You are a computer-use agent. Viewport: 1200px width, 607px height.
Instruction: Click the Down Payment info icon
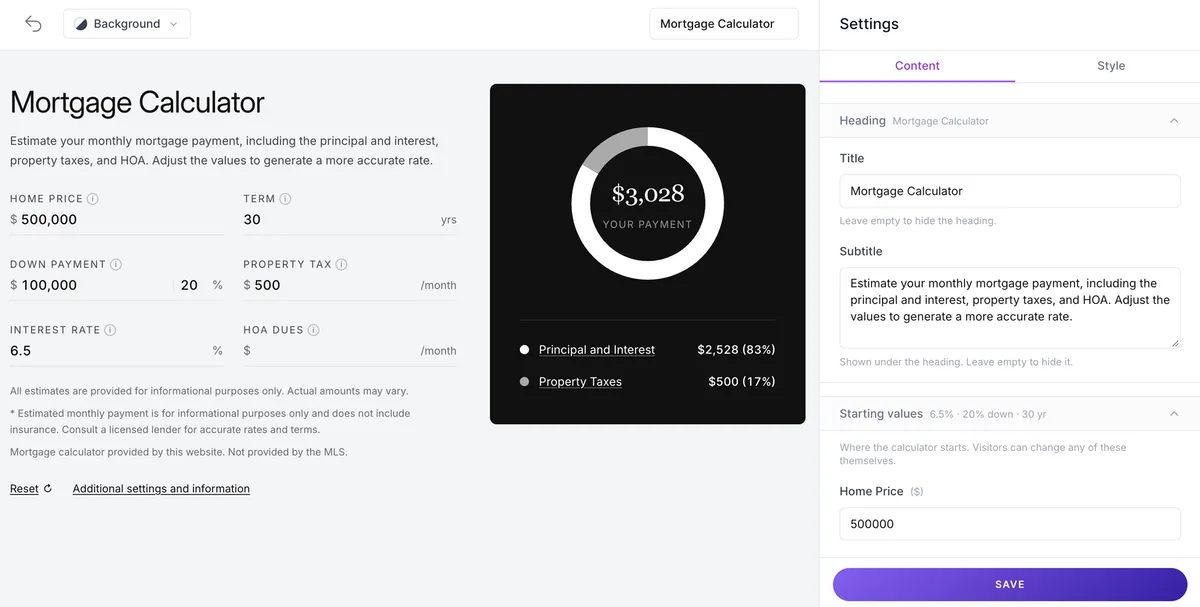pyautogui.click(x=116, y=265)
